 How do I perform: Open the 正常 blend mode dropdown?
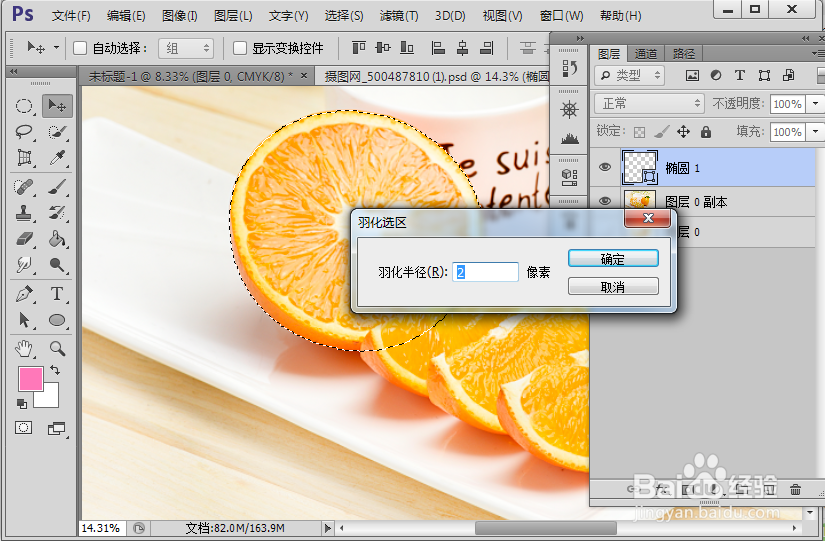click(650, 104)
